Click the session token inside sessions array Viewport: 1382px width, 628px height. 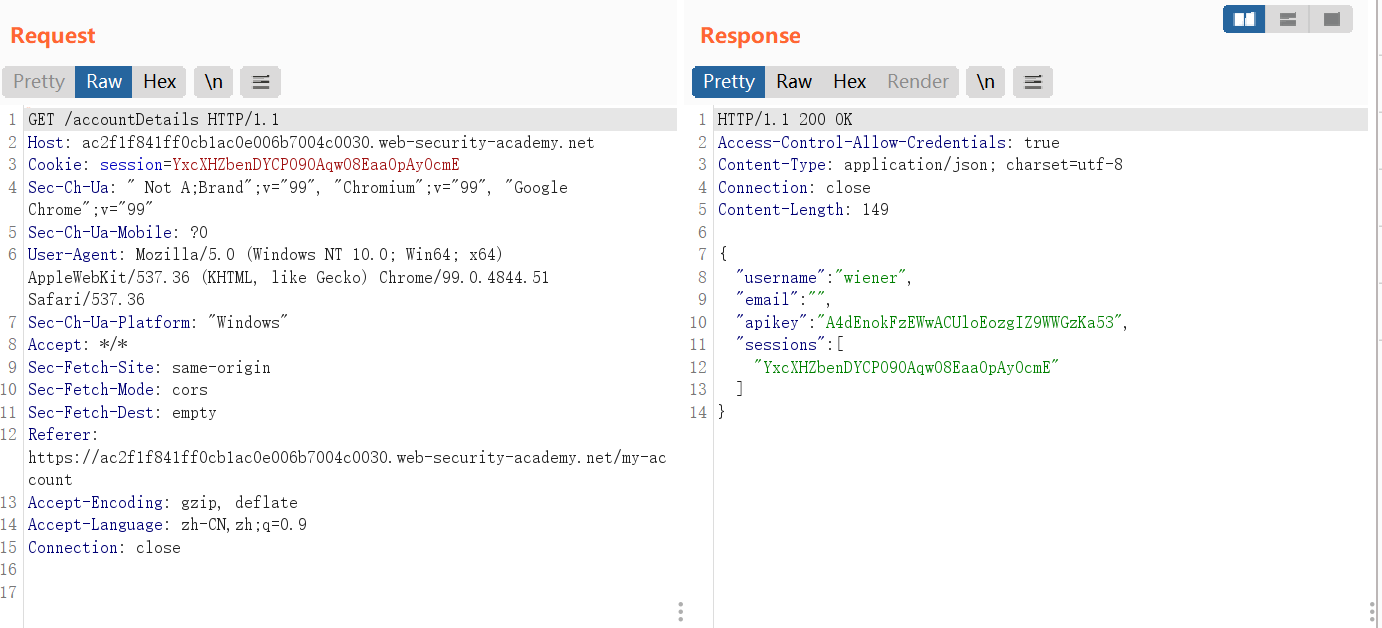(906, 368)
